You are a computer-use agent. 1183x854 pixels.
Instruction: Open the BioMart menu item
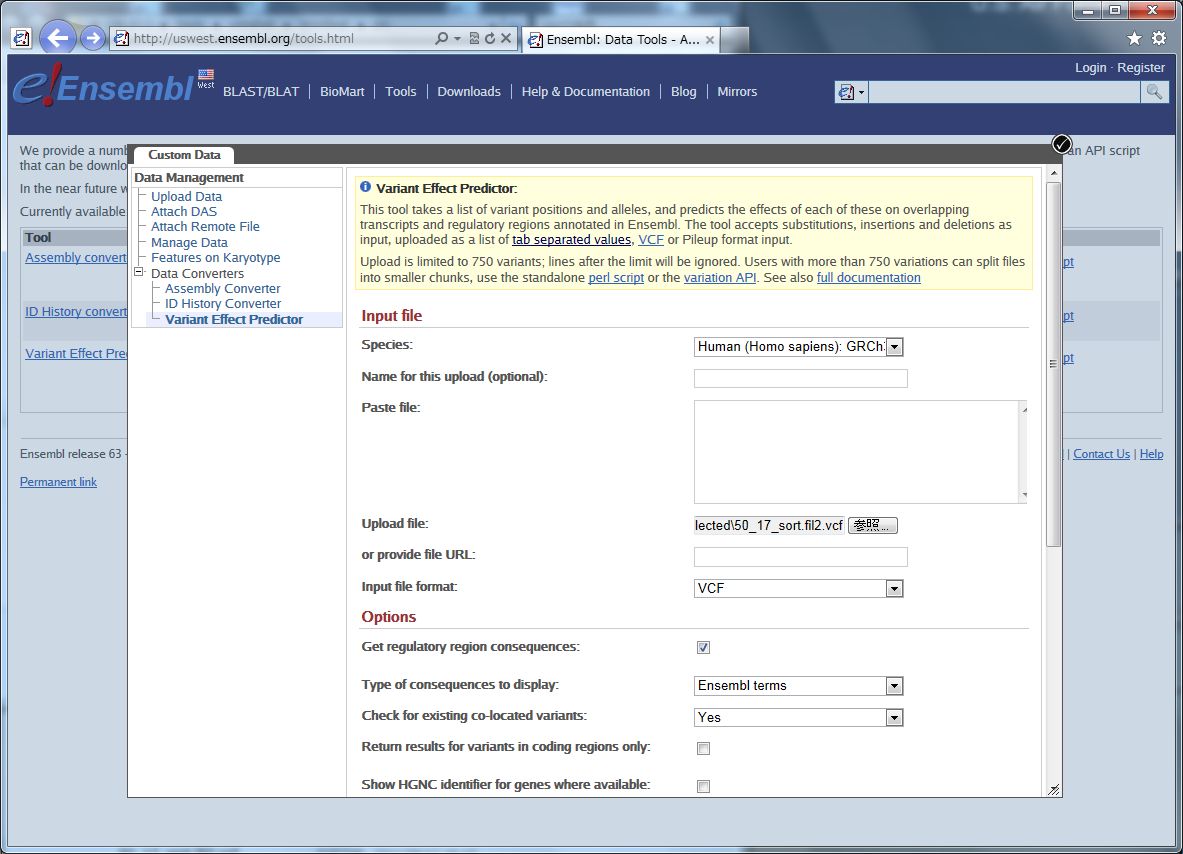click(342, 92)
